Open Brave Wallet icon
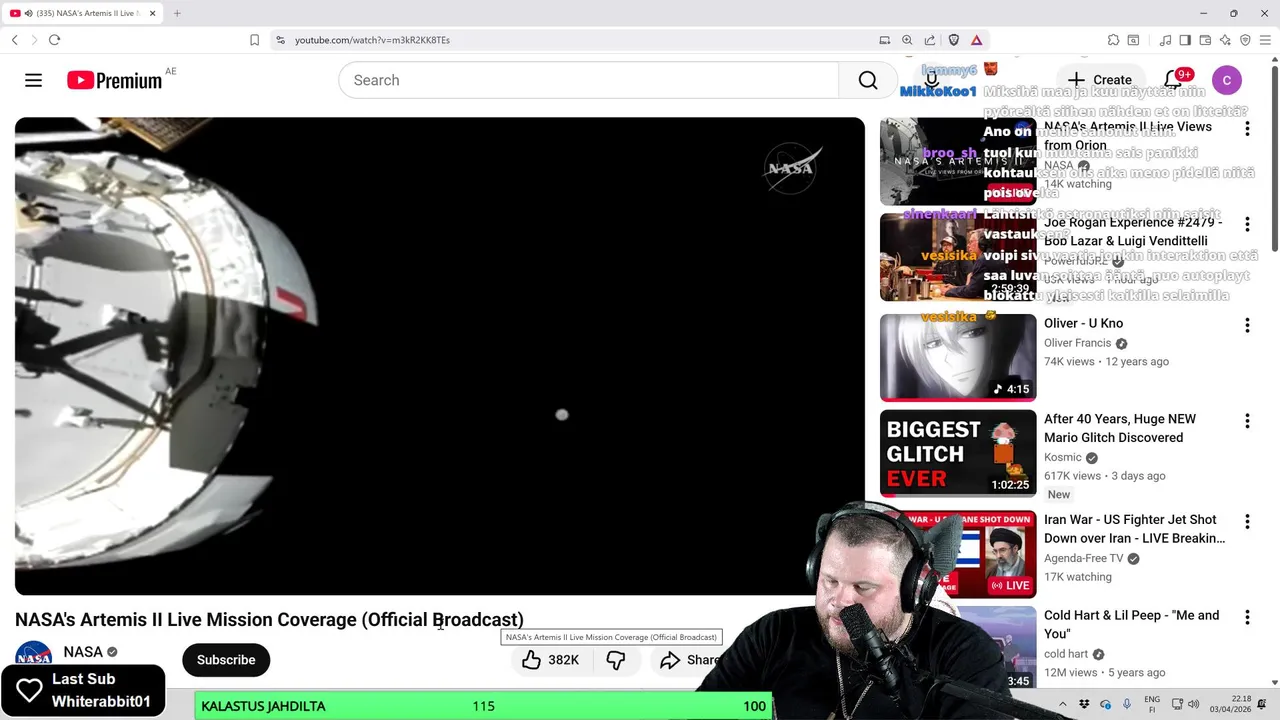1280x720 pixels. pyautogui.click(x=1205, y=40)
